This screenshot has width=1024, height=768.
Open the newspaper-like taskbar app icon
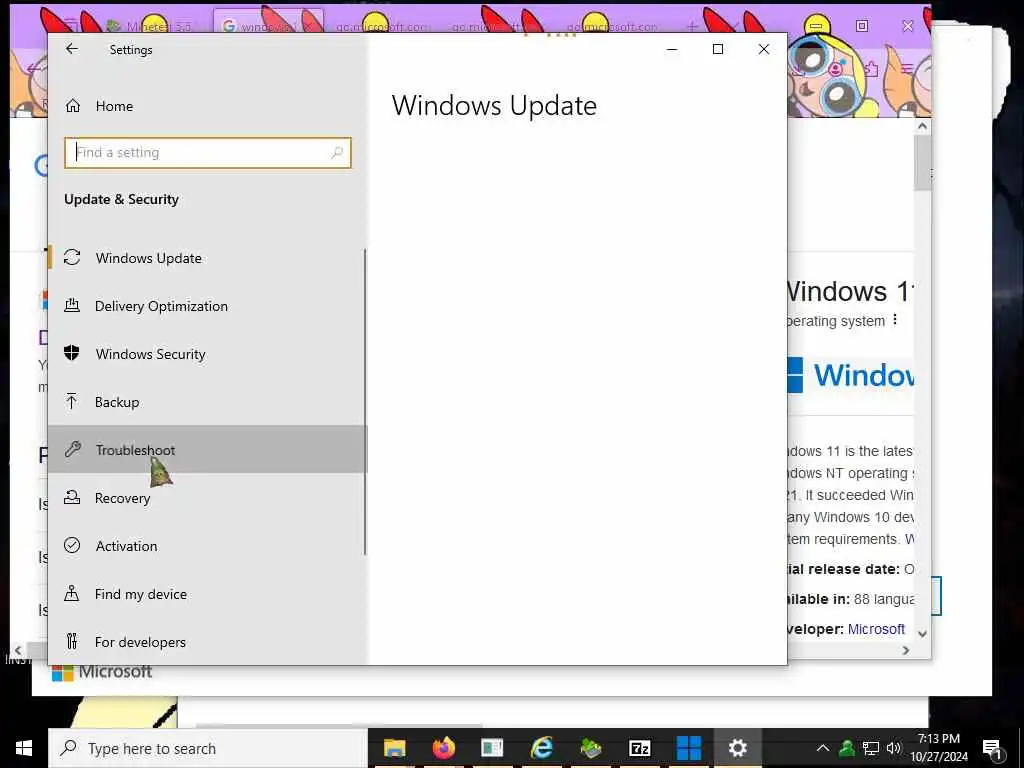tap(492, 748)
